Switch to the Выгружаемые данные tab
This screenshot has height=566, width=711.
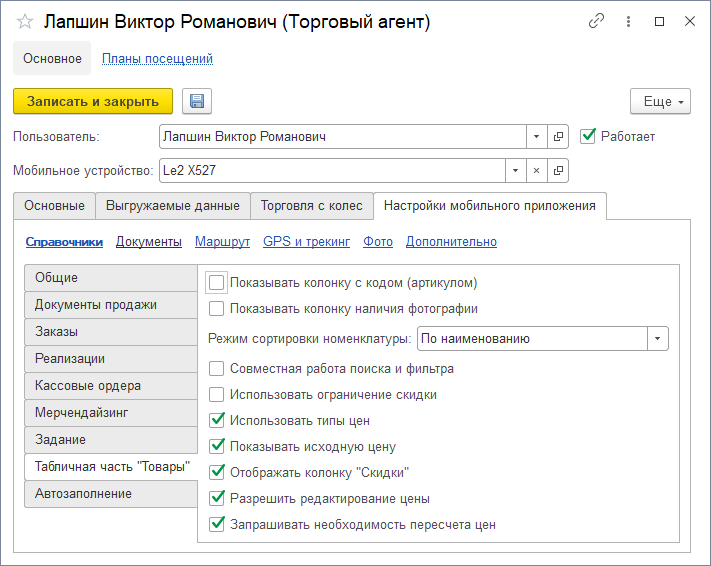tap(172, 206)
